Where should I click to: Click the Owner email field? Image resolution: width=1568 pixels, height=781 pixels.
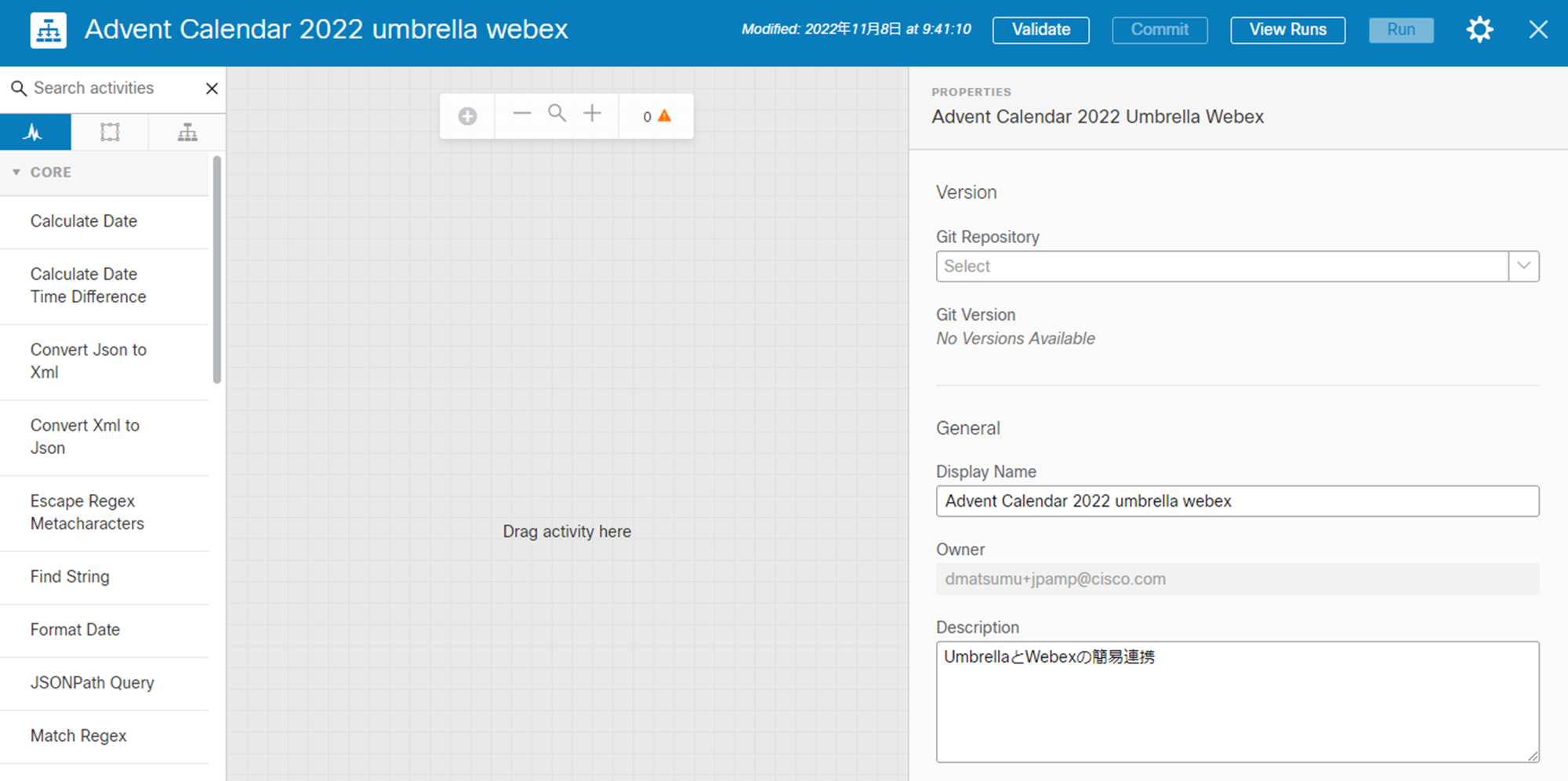pyautogui.click(x=1237, y=579)
